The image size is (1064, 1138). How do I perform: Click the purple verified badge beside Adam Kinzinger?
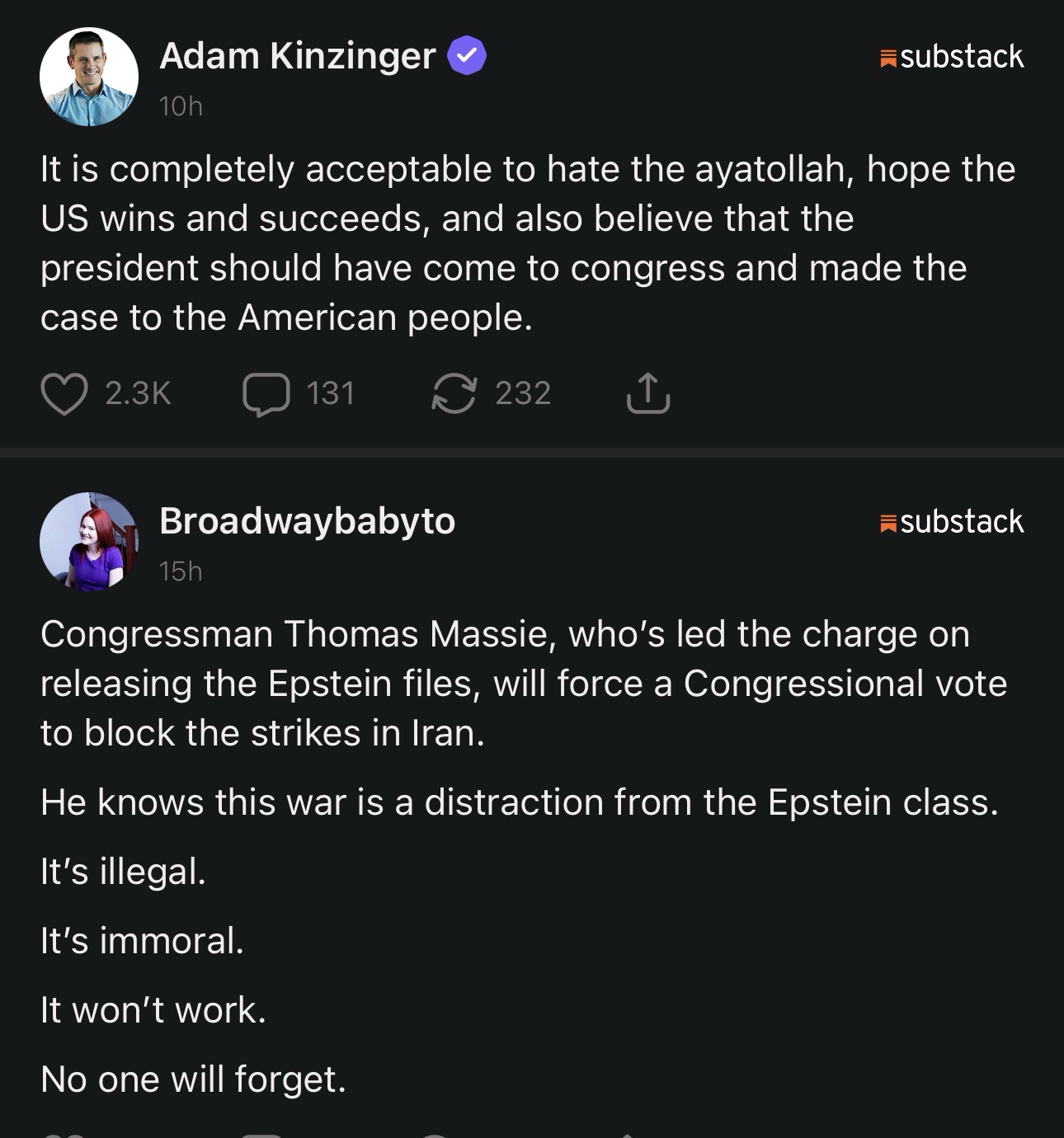point(467,56)
